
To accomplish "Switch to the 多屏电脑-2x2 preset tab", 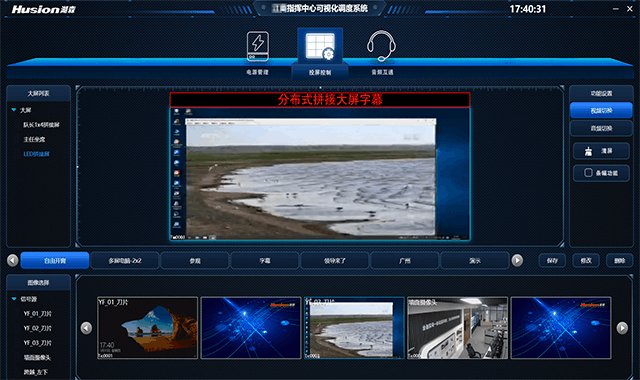I will click(125, 260).
